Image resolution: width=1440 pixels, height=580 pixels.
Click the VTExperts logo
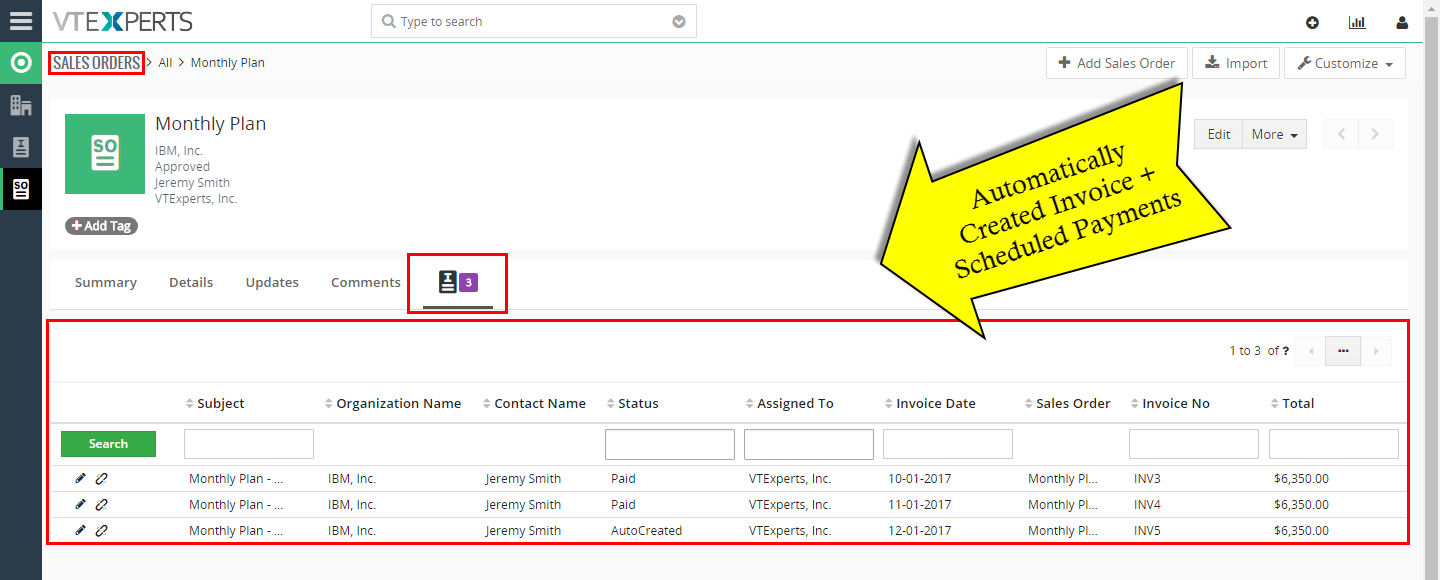123,21
